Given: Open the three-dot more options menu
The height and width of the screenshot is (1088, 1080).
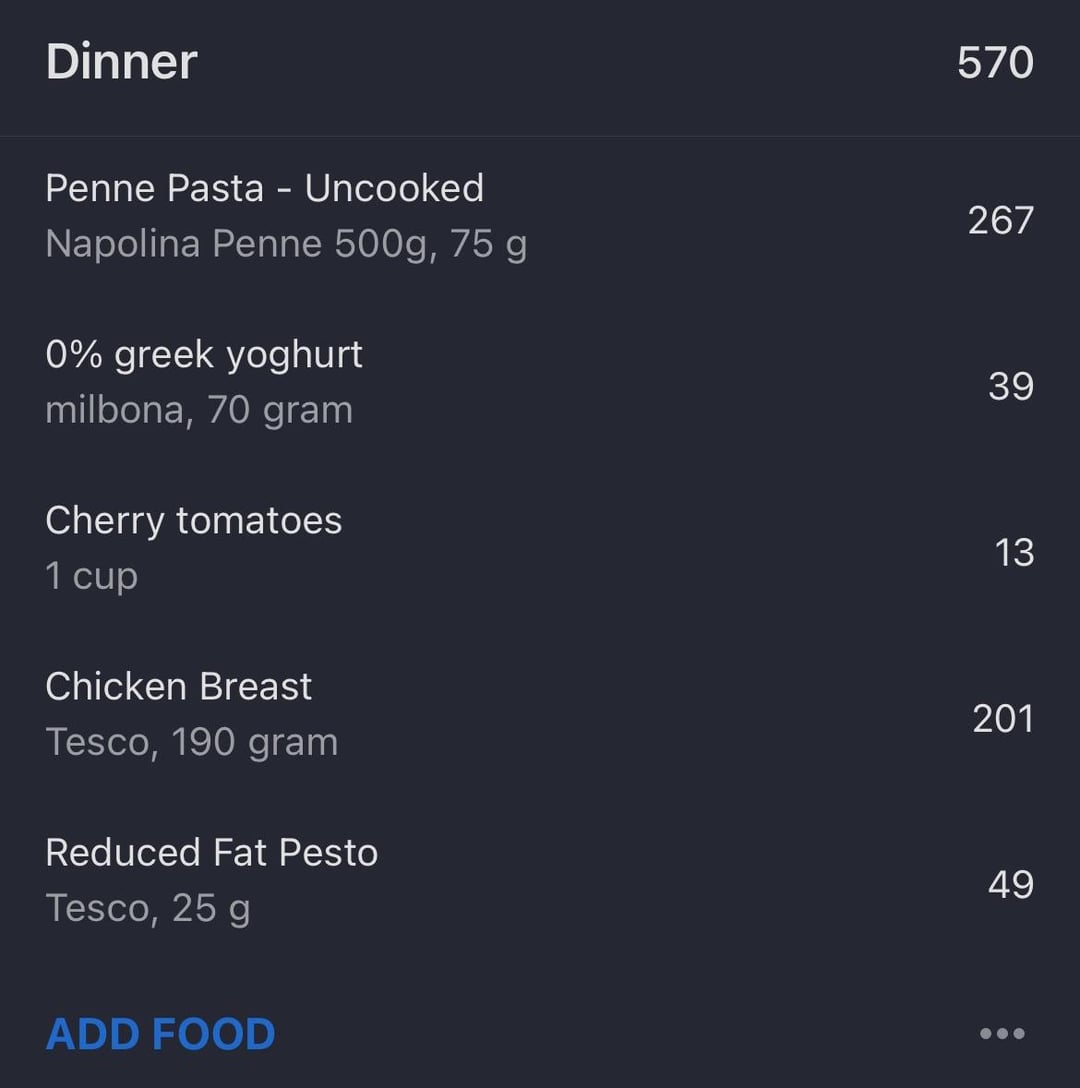Looking at the screenshot, I should click(1002, 1033).
